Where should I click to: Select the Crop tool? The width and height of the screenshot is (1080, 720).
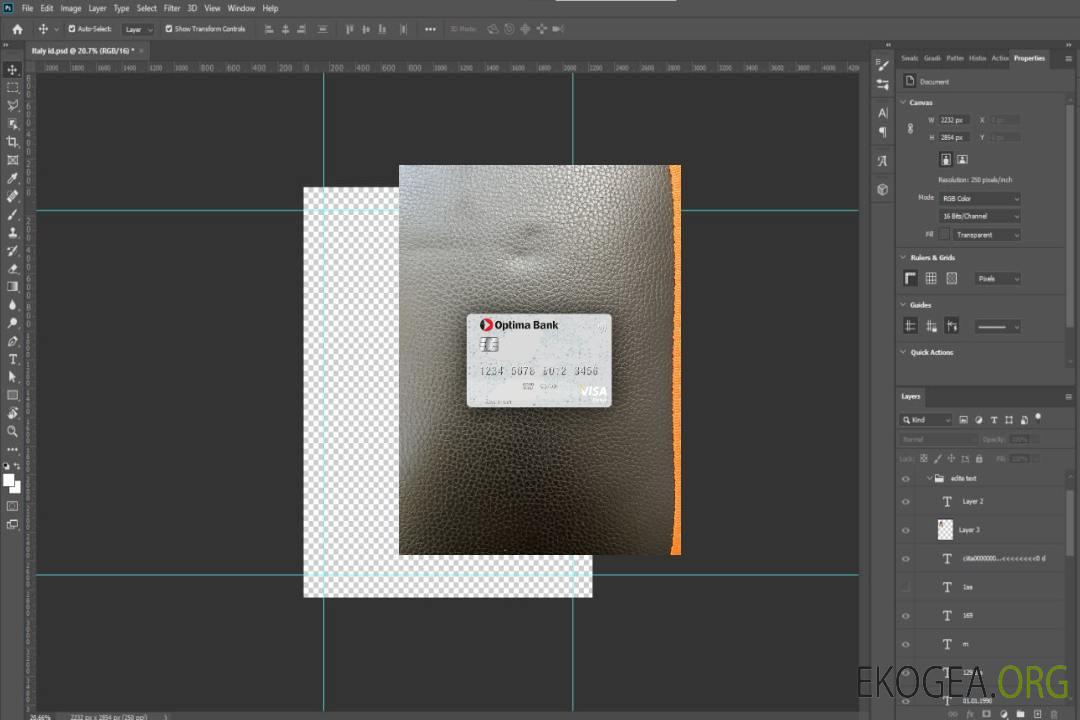point(13,141)
